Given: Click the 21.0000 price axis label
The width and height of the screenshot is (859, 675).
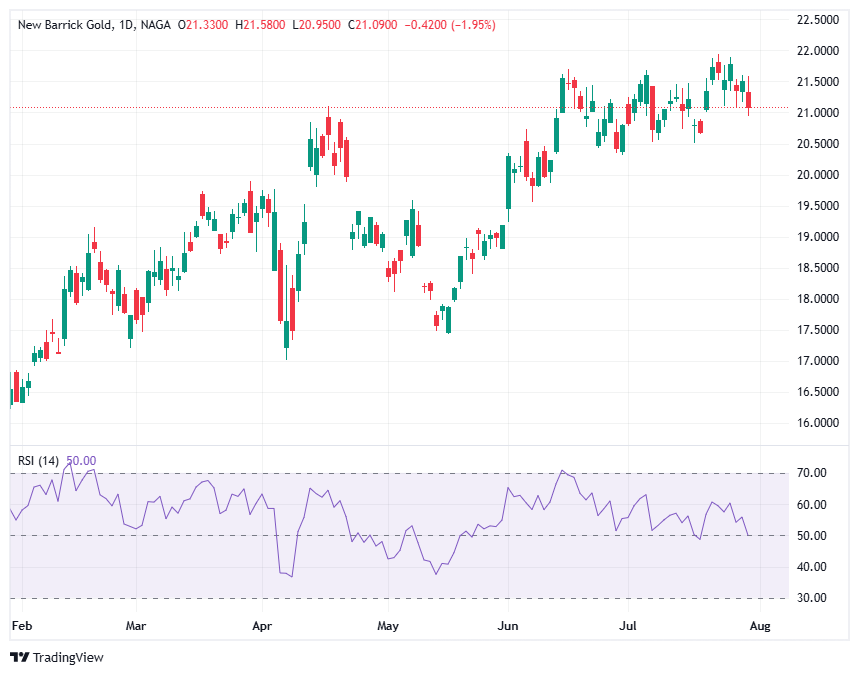Looking at the screenshot, I should pyautogui.click(x=817, y=113).
